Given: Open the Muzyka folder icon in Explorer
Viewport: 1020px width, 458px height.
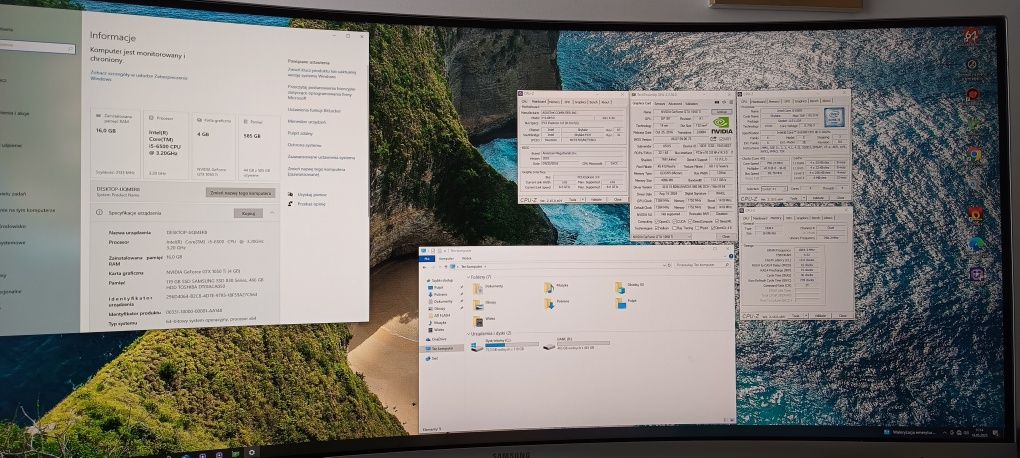Looking at the screenshot, I should coord(549,288).
